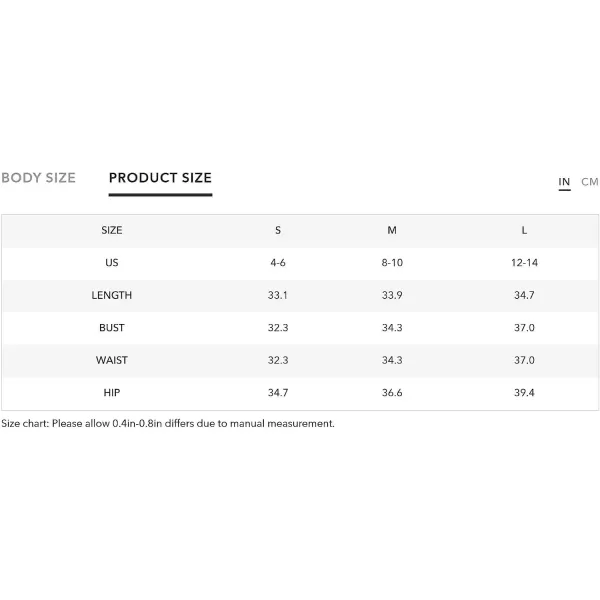Click US size 12-14 cell
The image size is (600, 600).
coord(524,263)
